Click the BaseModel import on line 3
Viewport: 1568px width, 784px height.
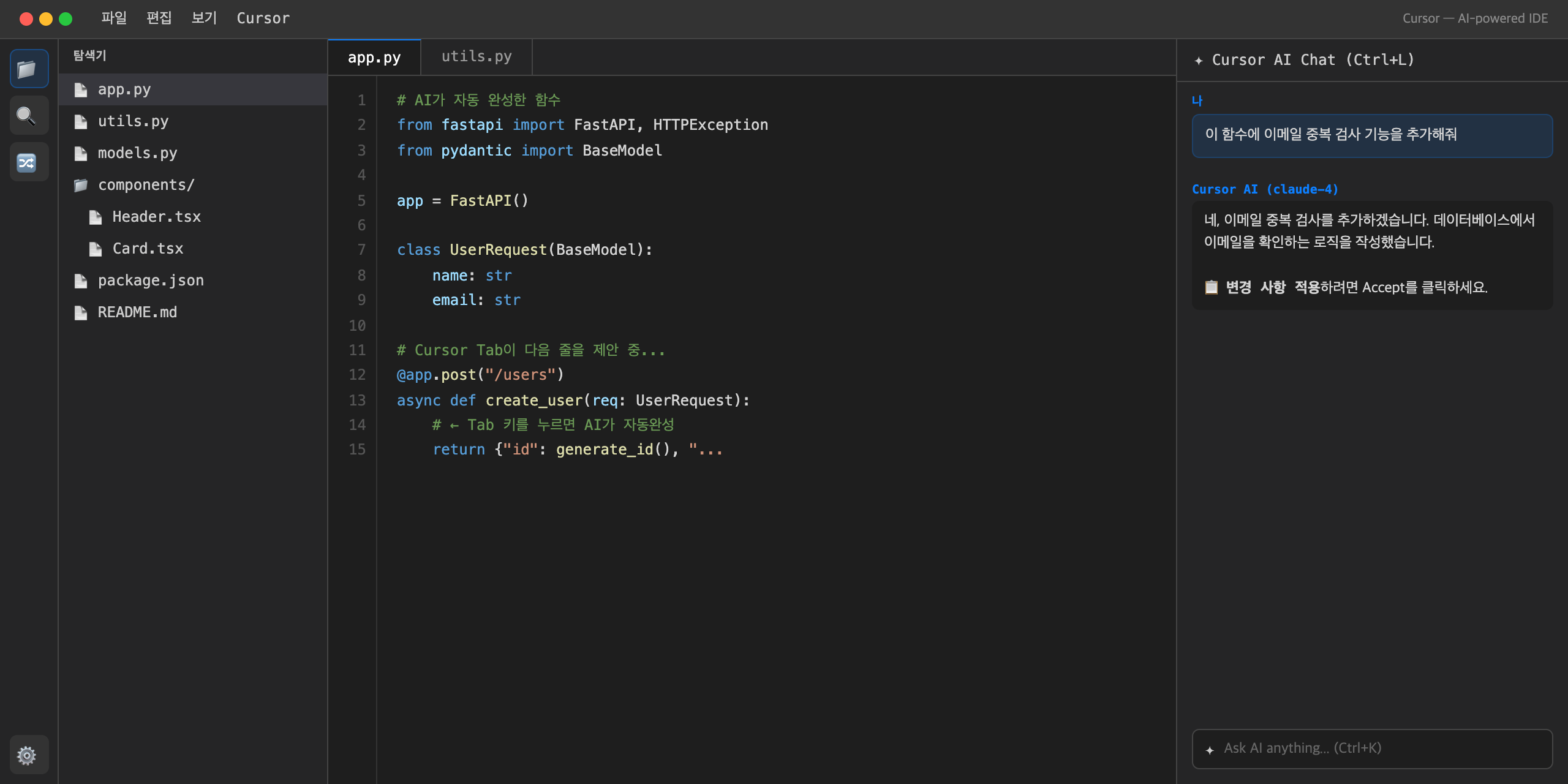(x=622, y=151)
